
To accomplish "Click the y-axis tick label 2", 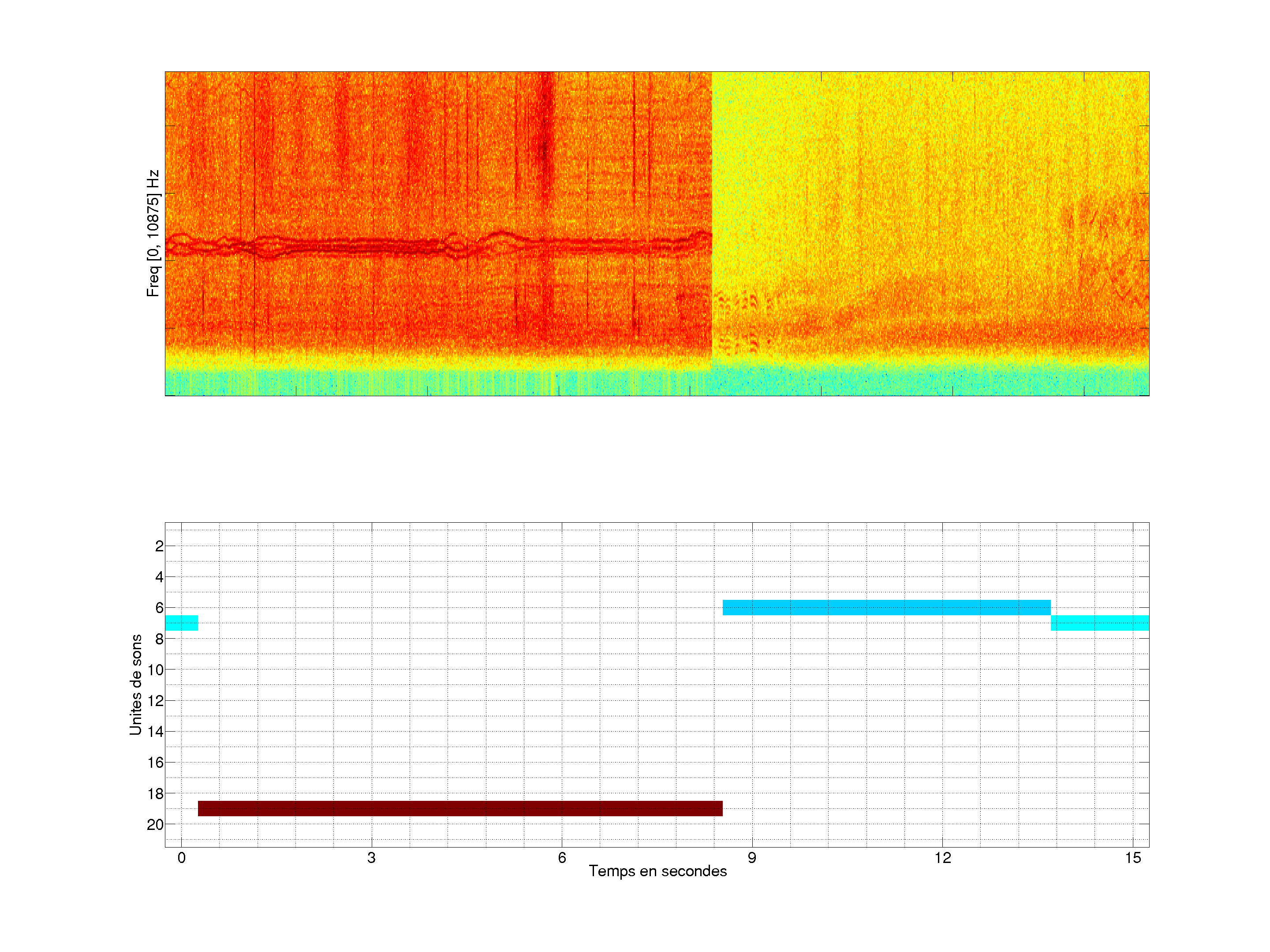I will [x=159, y=546].
